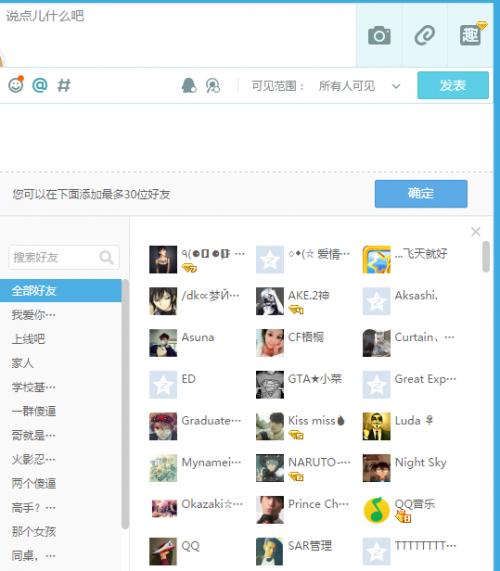Expand the 所有人可见 visibility dropdown
This screenshot has height=571, width=500.
tap(359, 86)
